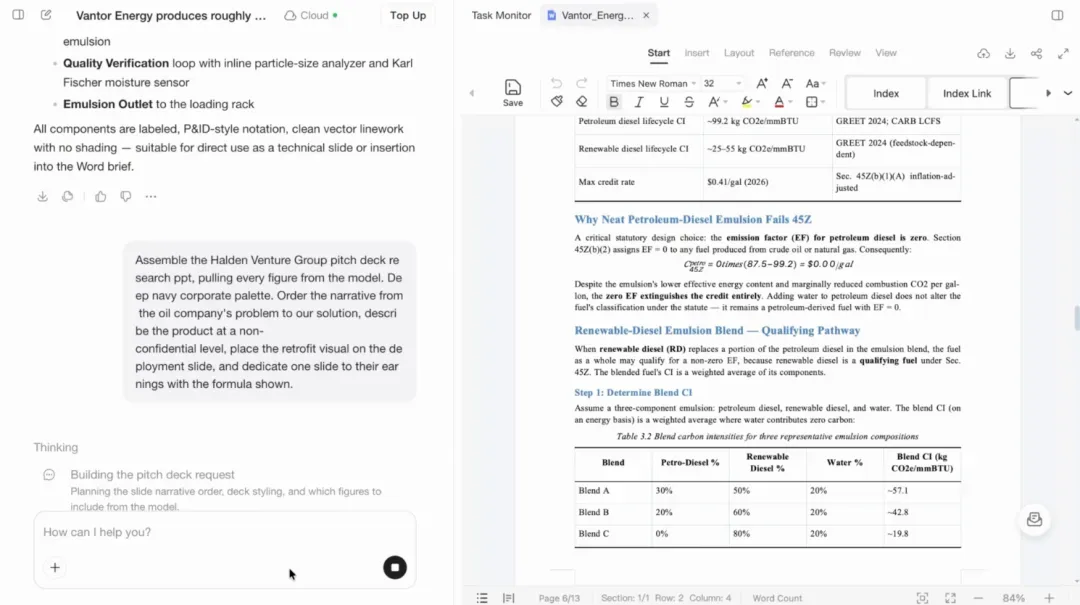Apply the Index Link style

click(x=966, y=93)
